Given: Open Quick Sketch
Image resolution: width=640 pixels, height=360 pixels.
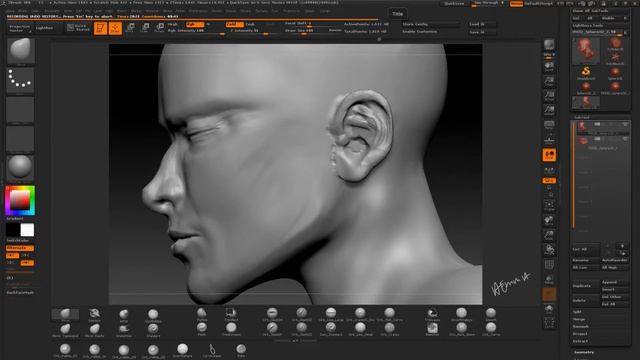Looking at the screenshot, I should tap(78, 28).
